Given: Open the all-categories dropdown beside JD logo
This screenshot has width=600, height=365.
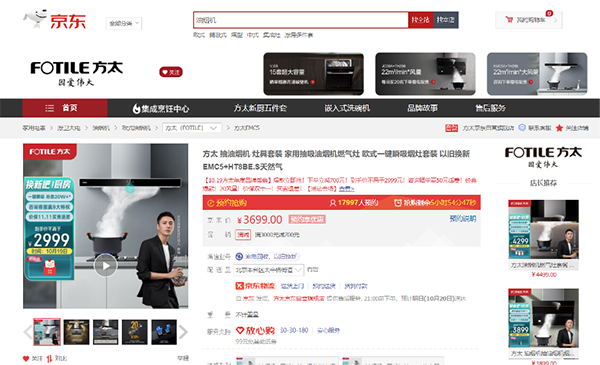Looking at the screenshot, I should coord(124,23).
